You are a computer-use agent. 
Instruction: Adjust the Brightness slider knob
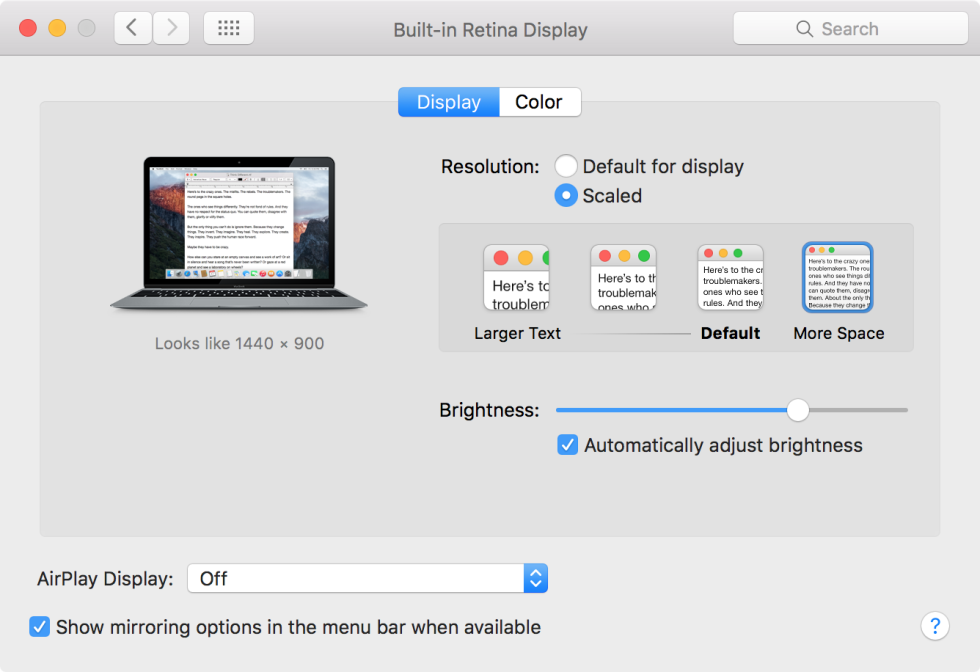tap(797, 410)
